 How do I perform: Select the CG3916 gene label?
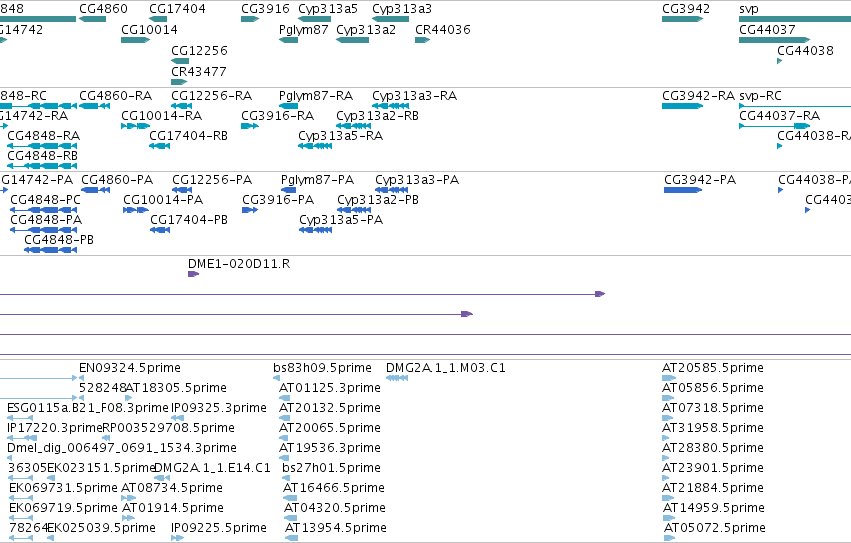coord(265,9)
